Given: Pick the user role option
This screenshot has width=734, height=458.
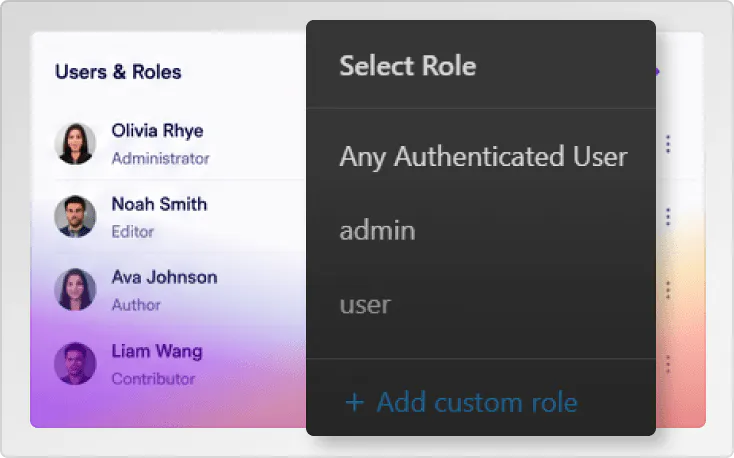Looking at the screenshot, I should click(365, 305).
